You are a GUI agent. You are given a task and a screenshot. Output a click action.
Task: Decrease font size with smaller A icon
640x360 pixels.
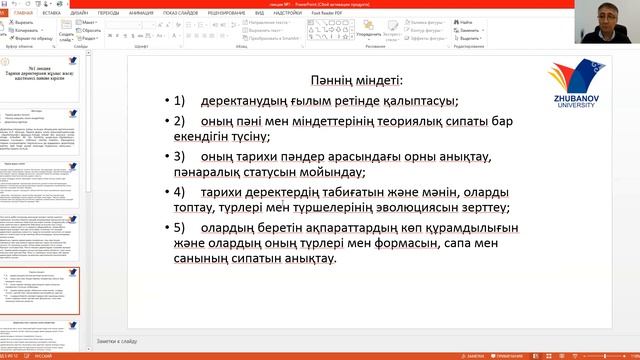click(x=168, y=25)
